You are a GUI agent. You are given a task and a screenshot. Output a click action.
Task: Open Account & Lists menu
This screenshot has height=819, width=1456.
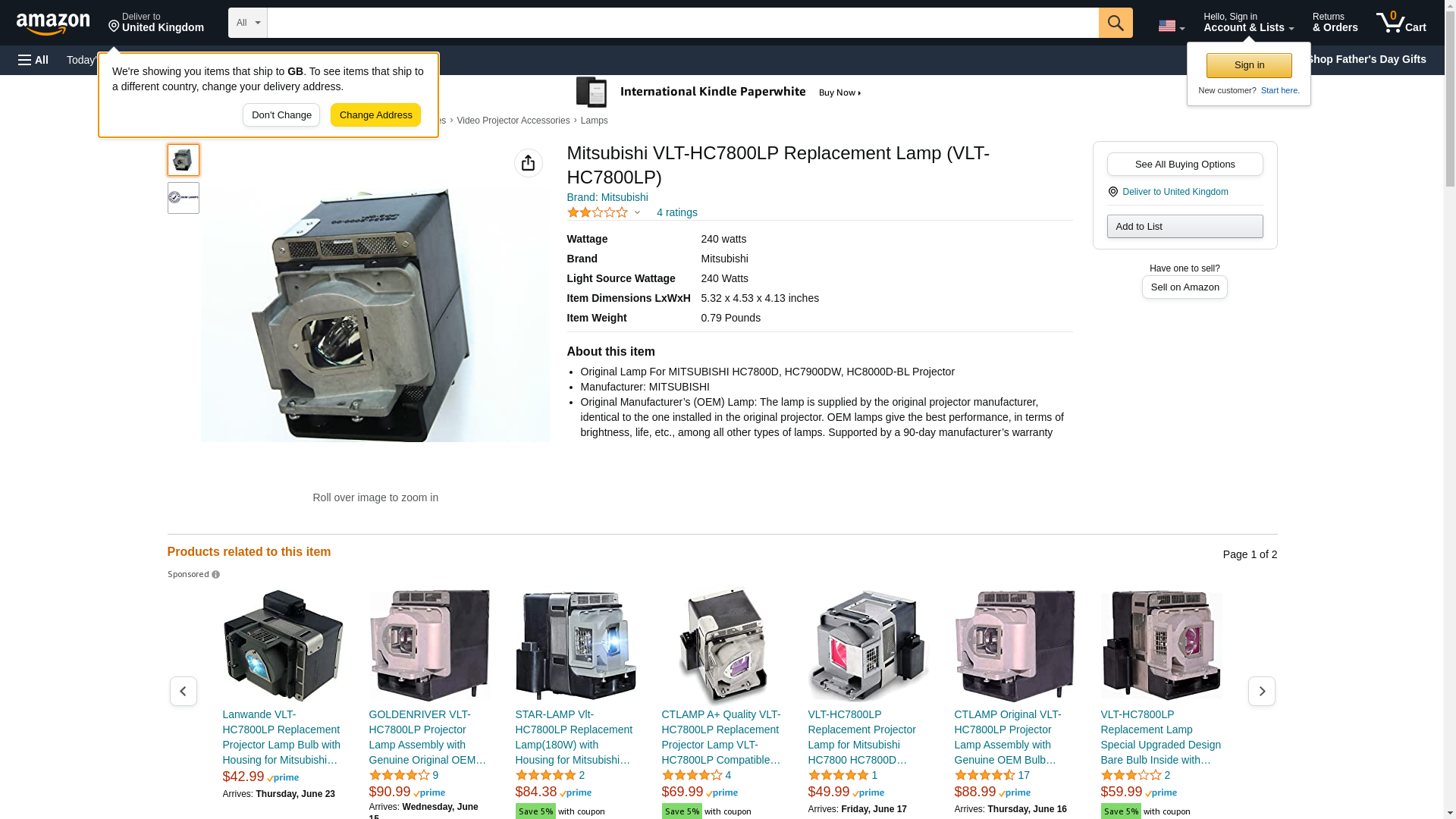pyautogui.click(x=1248, y=23)
